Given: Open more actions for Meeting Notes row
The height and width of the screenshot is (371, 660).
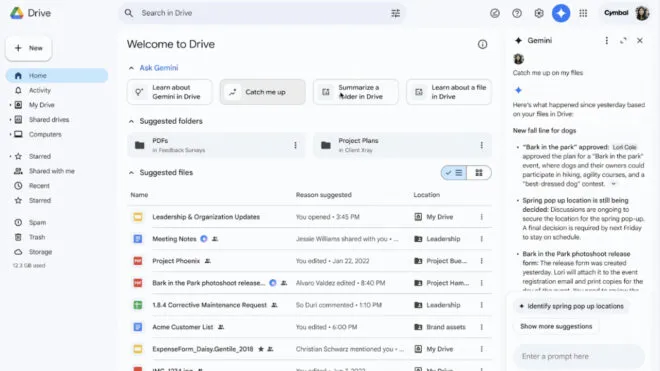Looking at the screenshot, I should pyautogui.click(x=482, y=239).
